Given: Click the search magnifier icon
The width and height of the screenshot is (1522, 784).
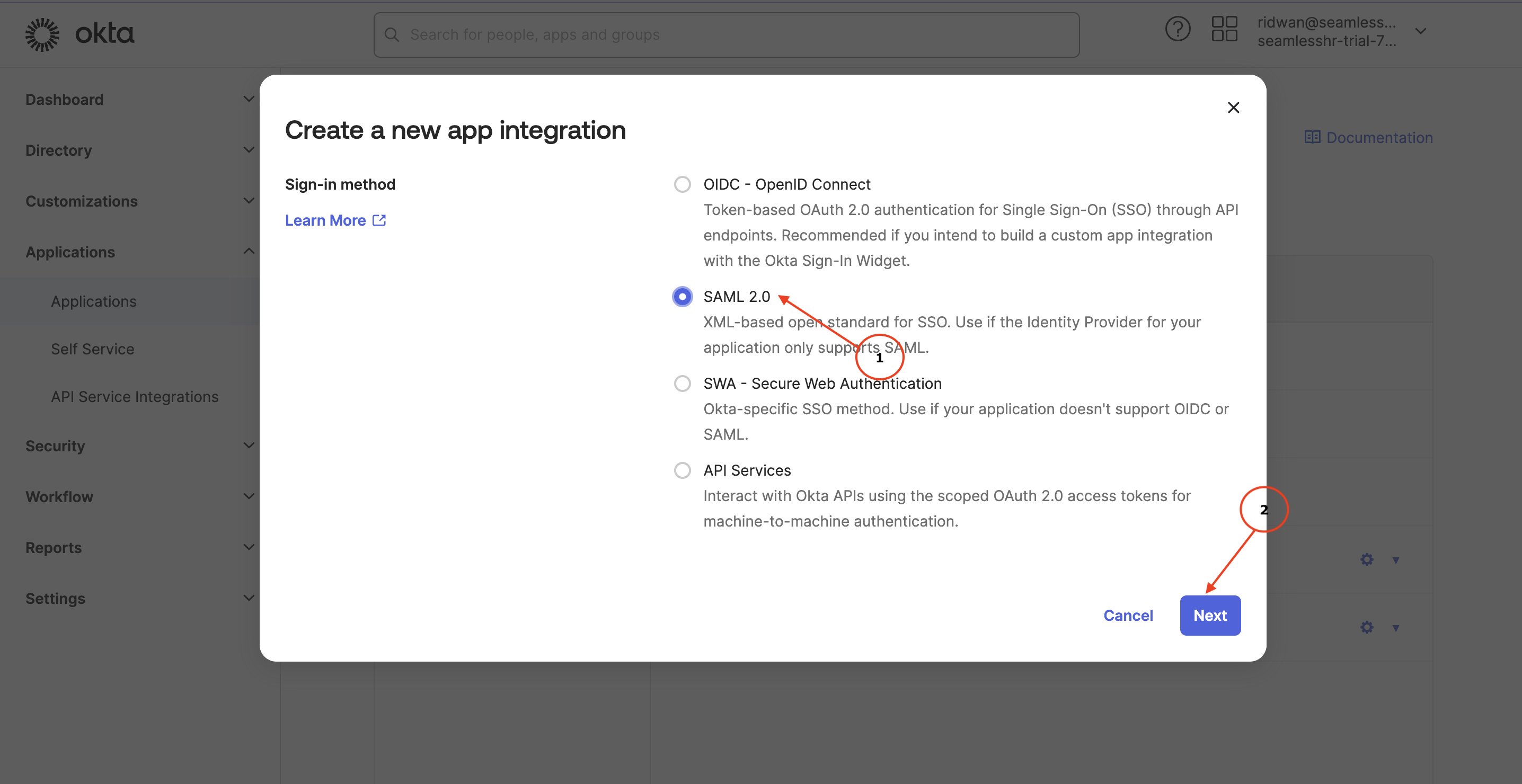Looking at the screenshot, I should tap(392, 35).
